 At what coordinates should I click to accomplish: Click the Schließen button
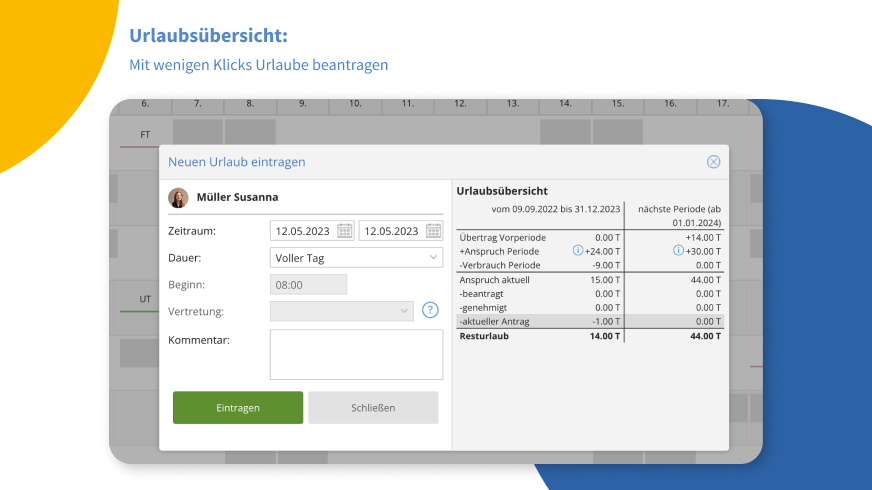click(x=373, y=408)
